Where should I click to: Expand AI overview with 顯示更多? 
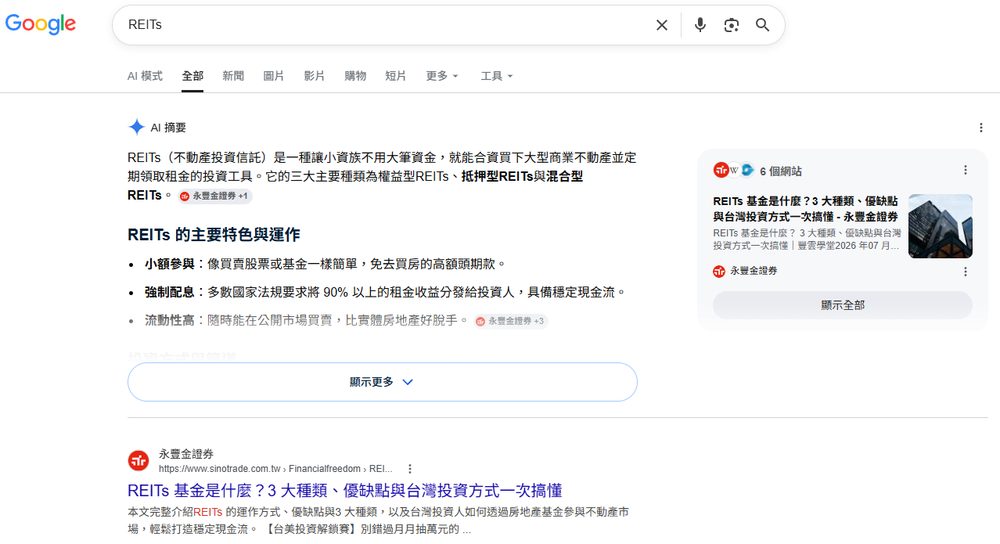382,382
